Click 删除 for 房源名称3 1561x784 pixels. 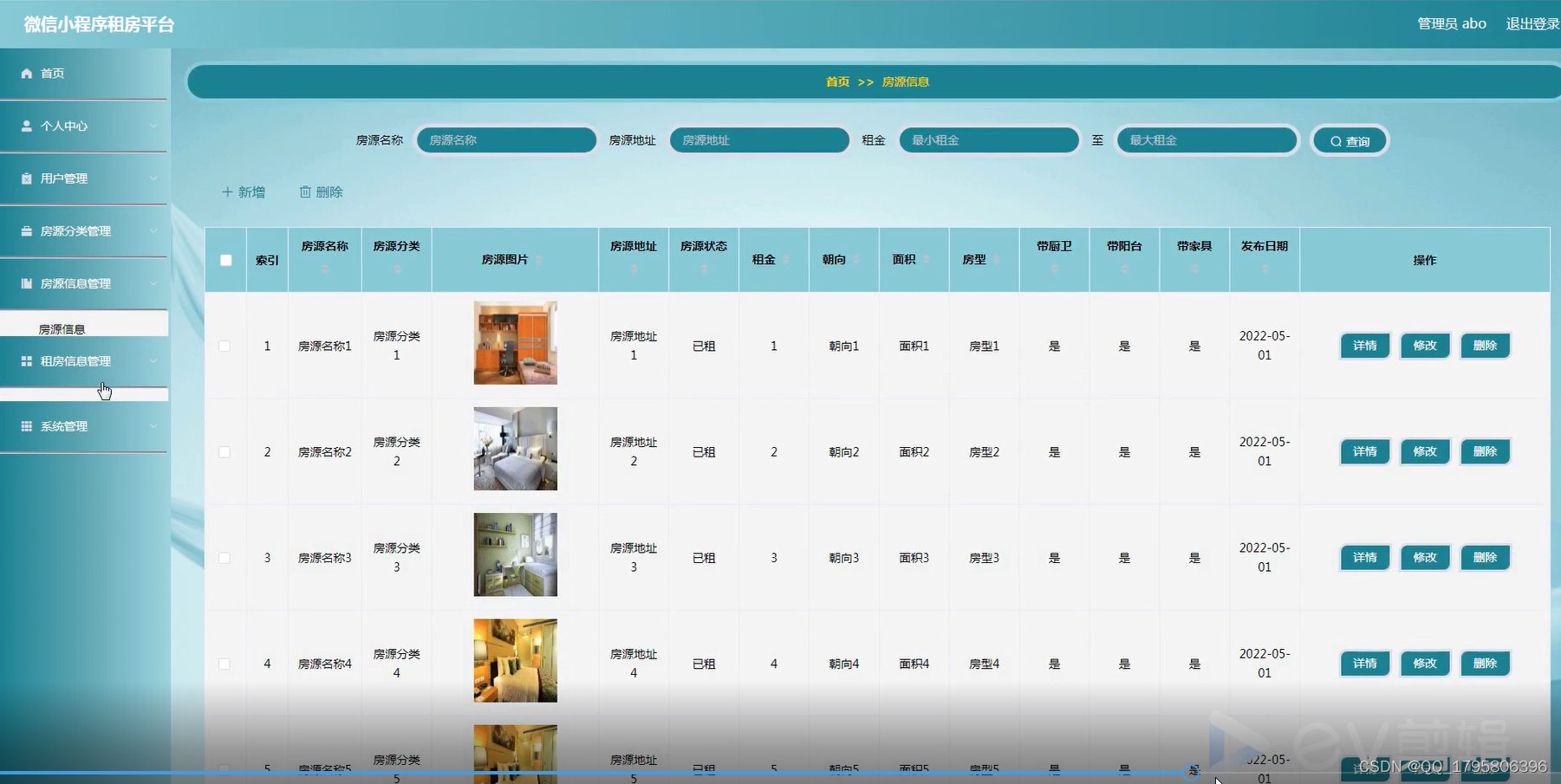(1485, 557)
